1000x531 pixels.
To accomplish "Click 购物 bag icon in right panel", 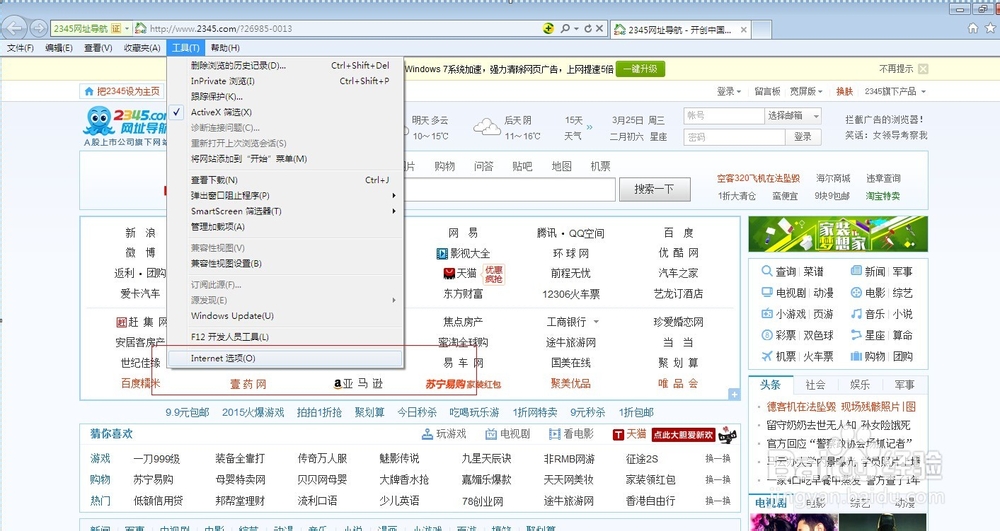I will [856, 356].
